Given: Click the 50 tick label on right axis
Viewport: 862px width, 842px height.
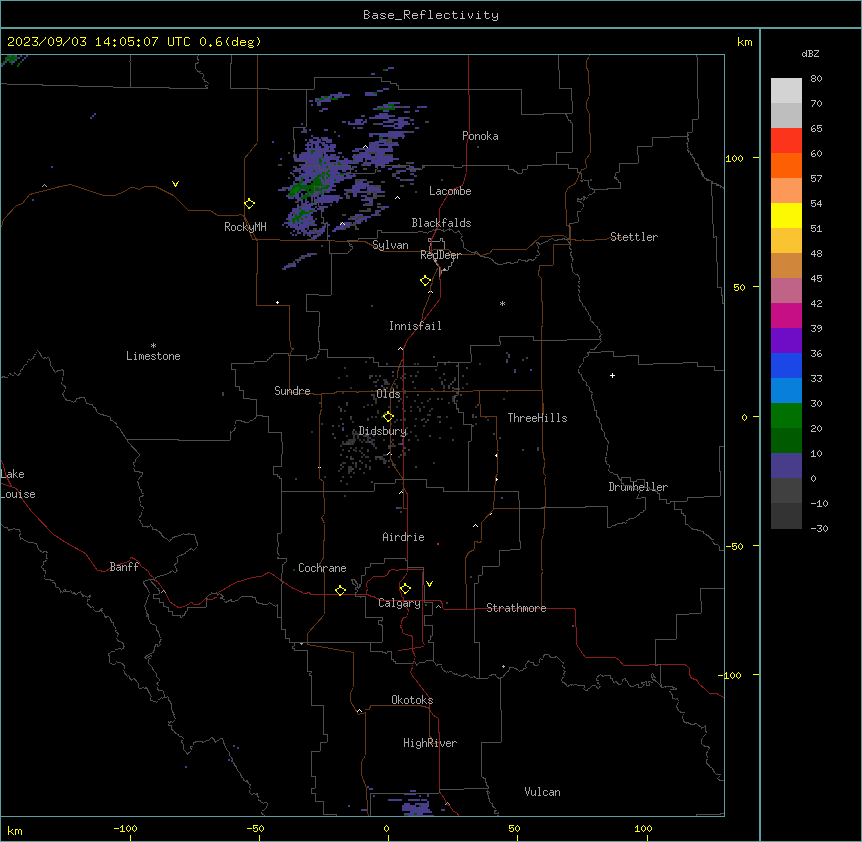Looking at the screenshot, I should 739,287.
